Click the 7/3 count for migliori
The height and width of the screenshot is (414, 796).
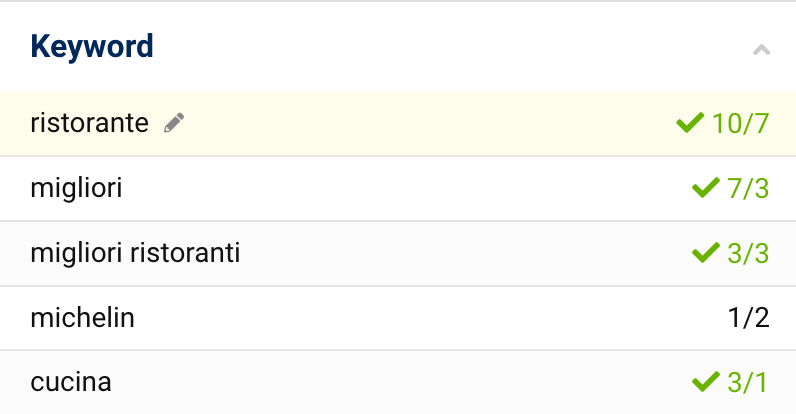click(748, 189)
